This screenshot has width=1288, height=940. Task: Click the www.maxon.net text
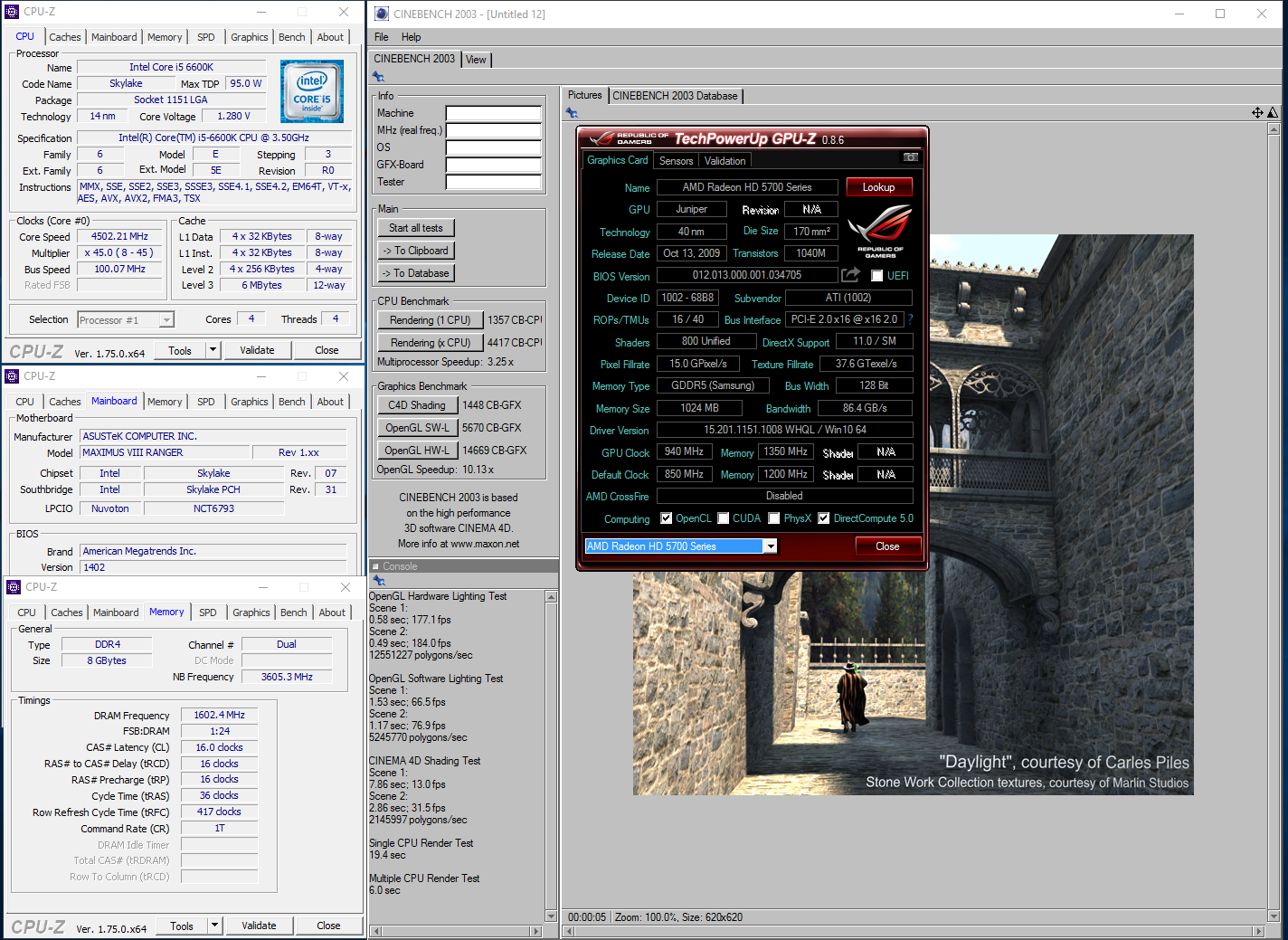pyautogui.click(x=485, y=544)
